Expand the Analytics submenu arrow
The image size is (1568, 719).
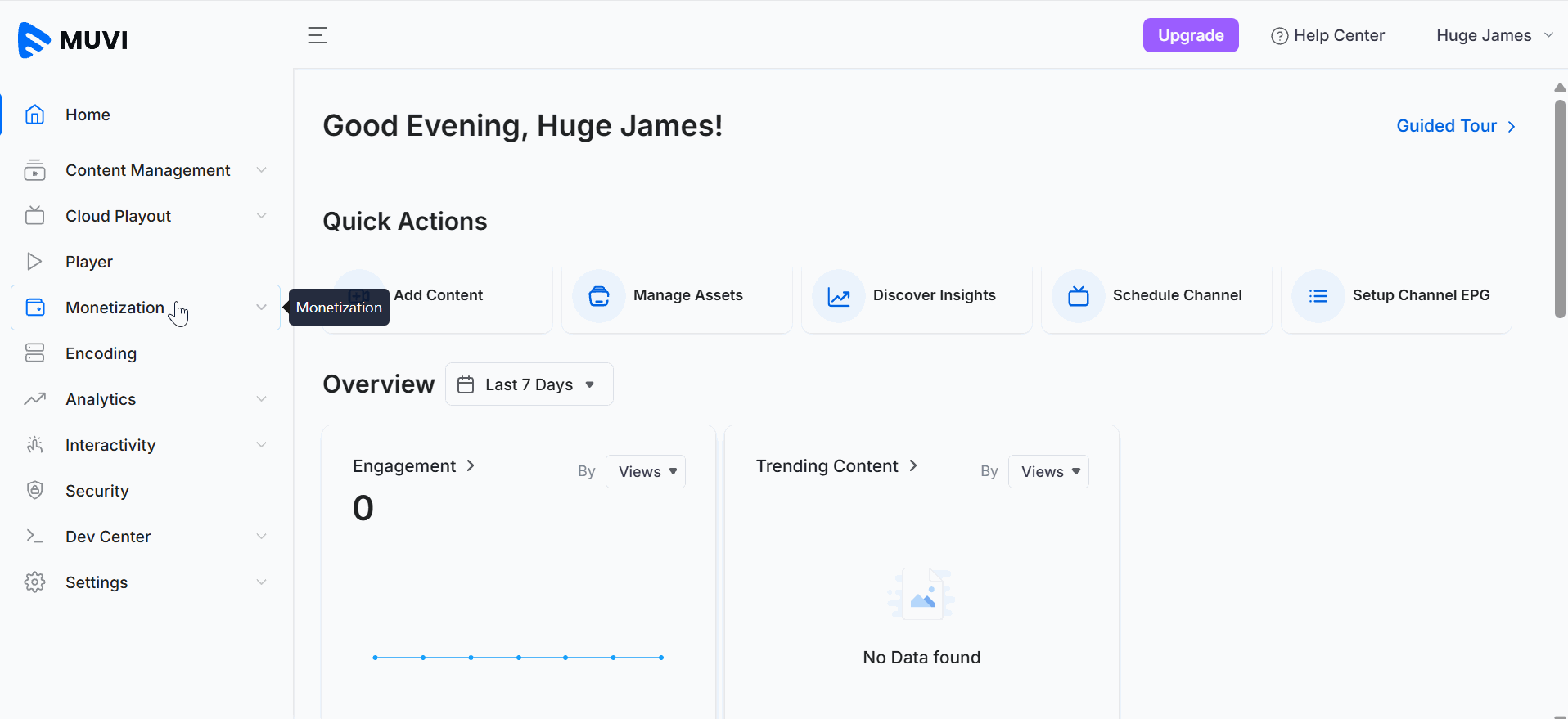point(261,399)
